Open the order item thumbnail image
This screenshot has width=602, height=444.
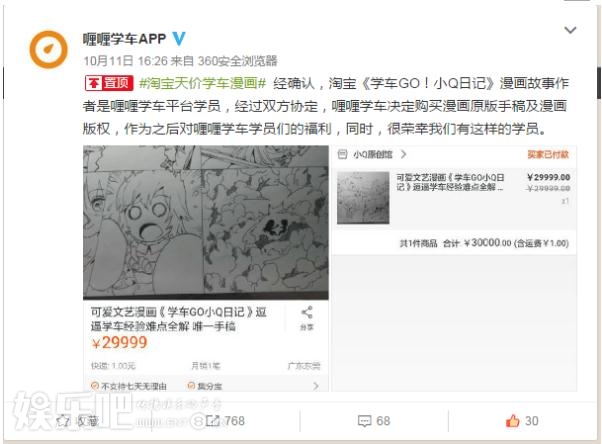tap(363, 197)
